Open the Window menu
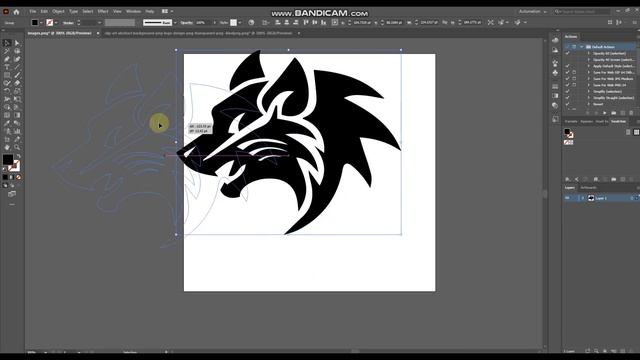 coord(133,11)
